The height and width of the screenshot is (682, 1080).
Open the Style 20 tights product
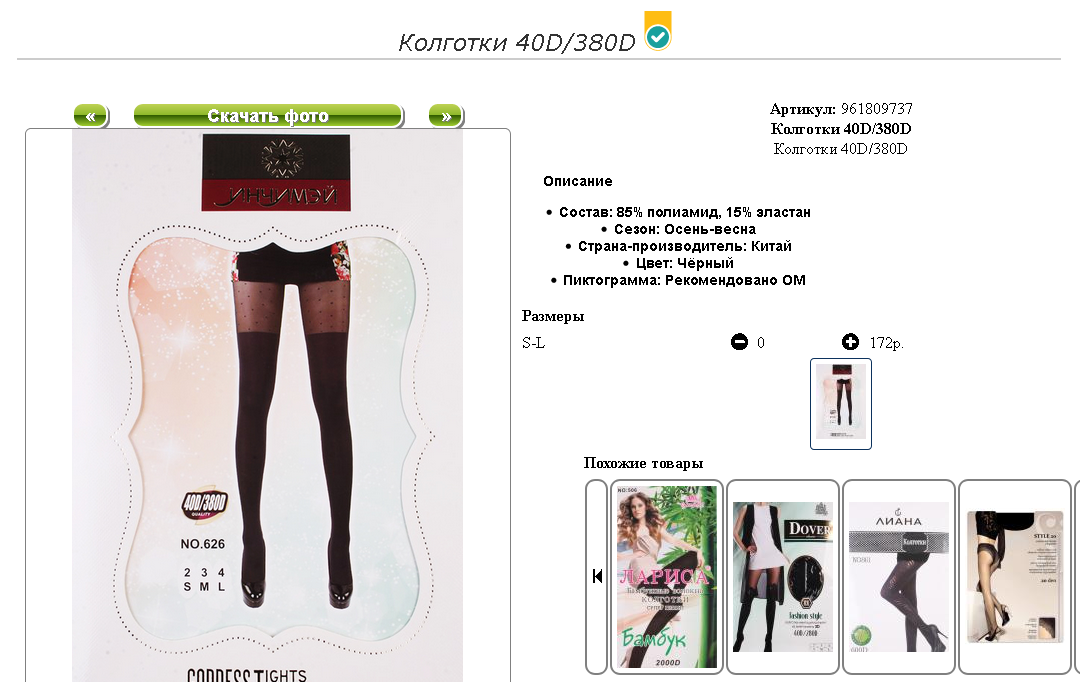click(x=1016, y=577)
